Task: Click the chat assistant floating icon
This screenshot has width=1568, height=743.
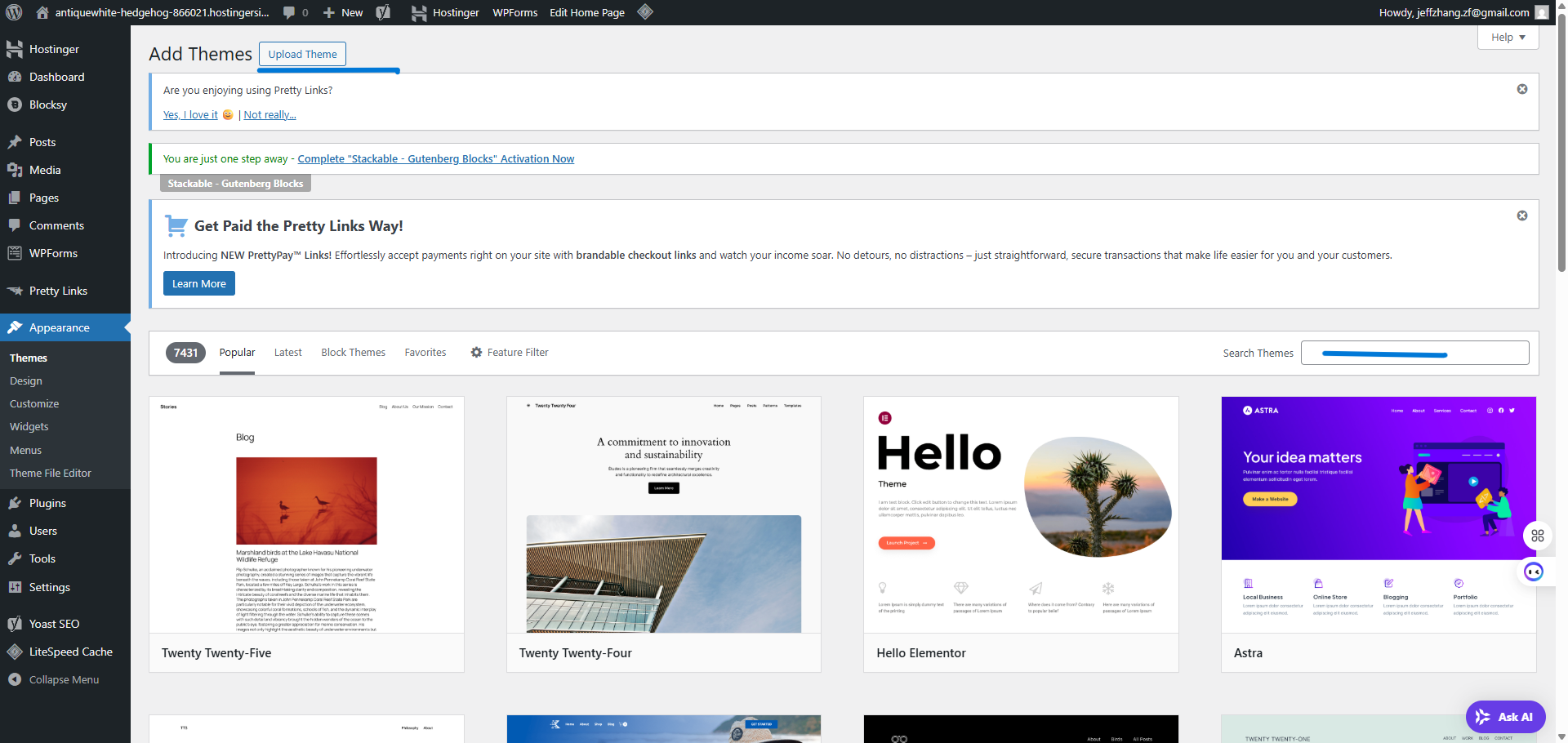Action: 1534,572
